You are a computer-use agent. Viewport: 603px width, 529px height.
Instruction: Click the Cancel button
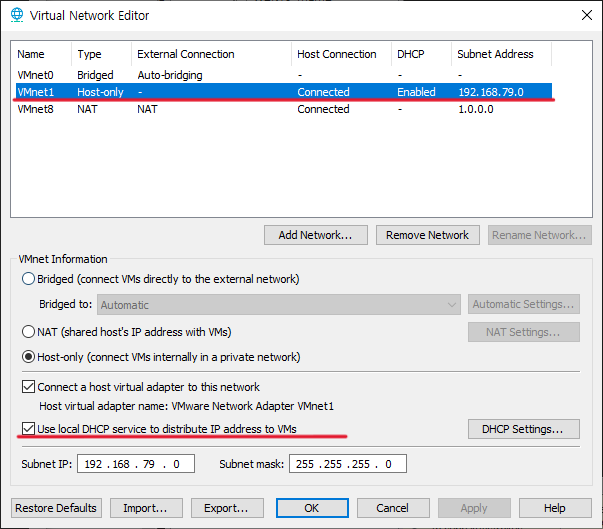[393, 508]
